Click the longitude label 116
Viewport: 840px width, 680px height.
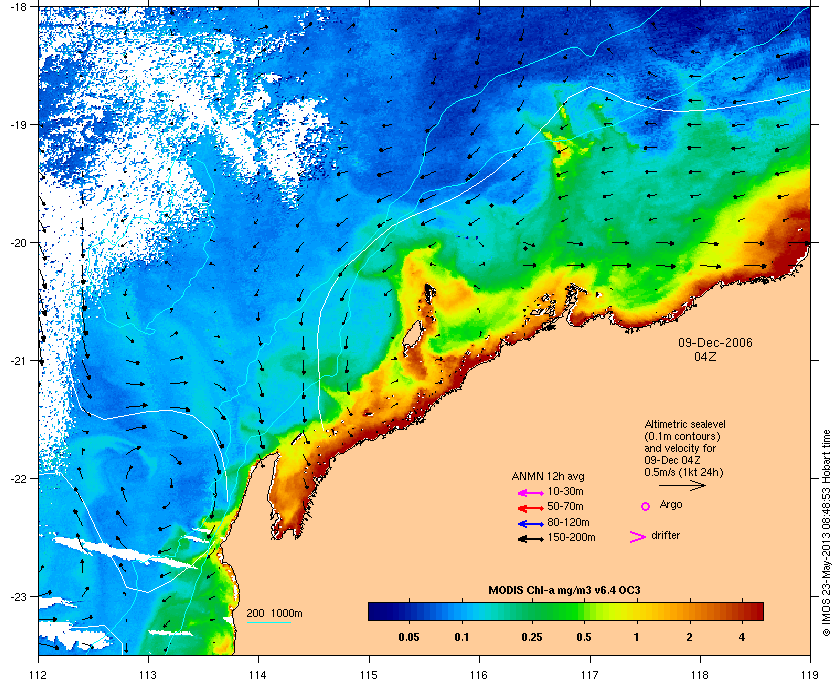point(478,675)
